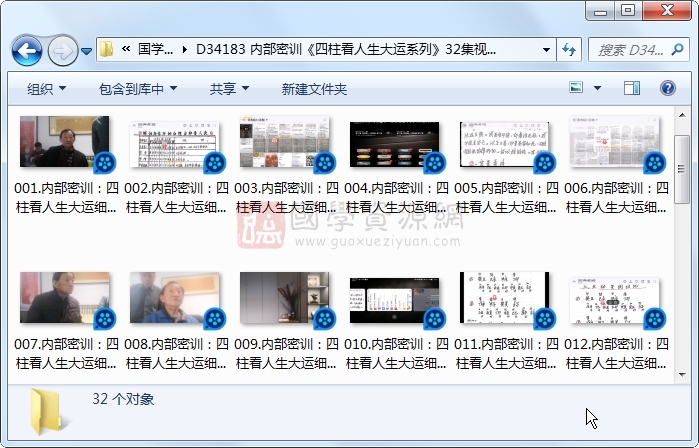
Task: Click file name text 007.内部密训：四柱看人生大运细...
Action: coord(66,353)
